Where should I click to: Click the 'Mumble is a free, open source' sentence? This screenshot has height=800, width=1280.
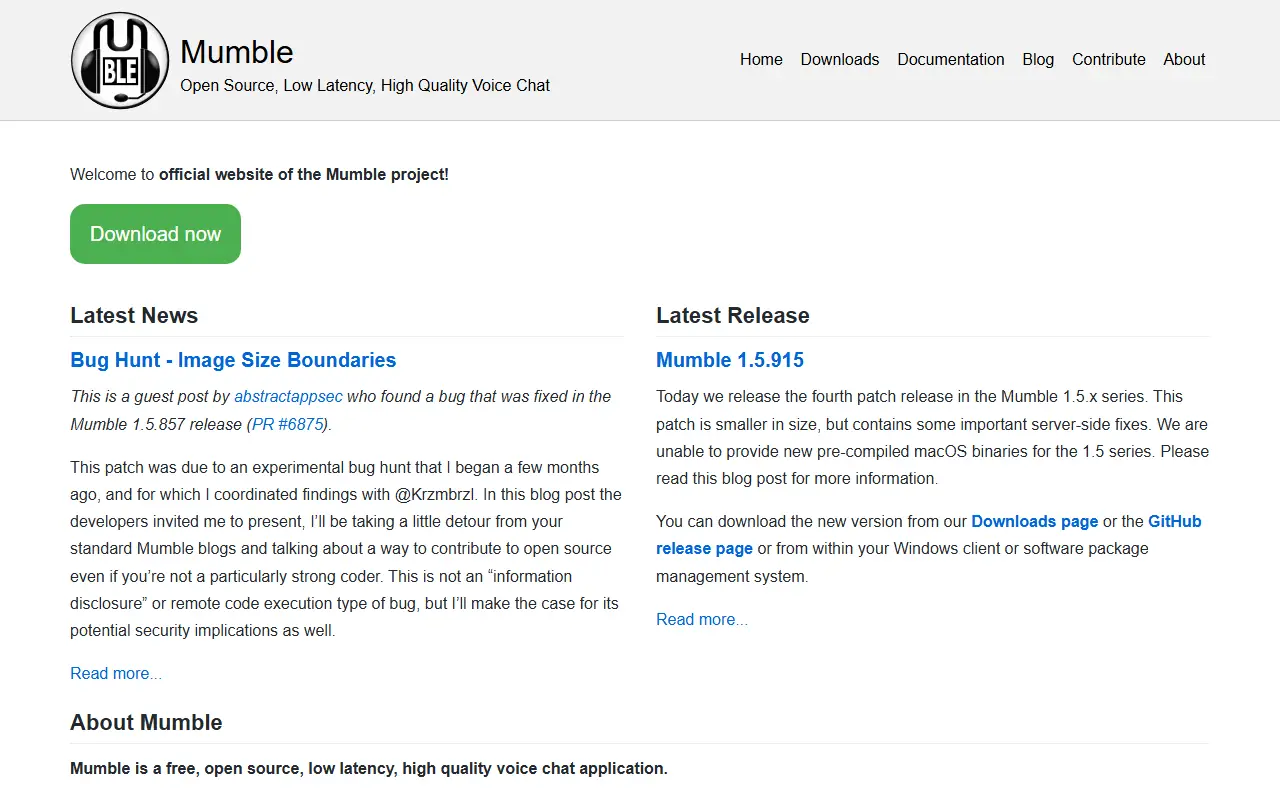tap(369, 769)
